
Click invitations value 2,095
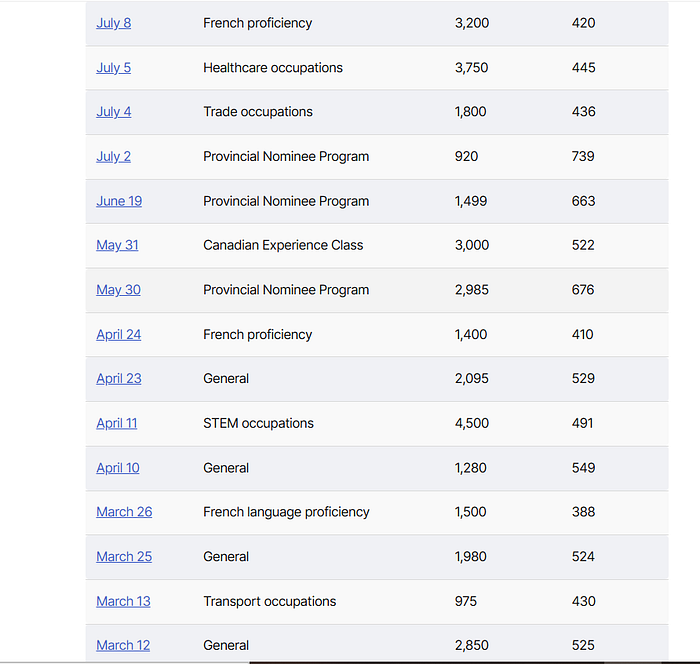(x=472, y=379)
